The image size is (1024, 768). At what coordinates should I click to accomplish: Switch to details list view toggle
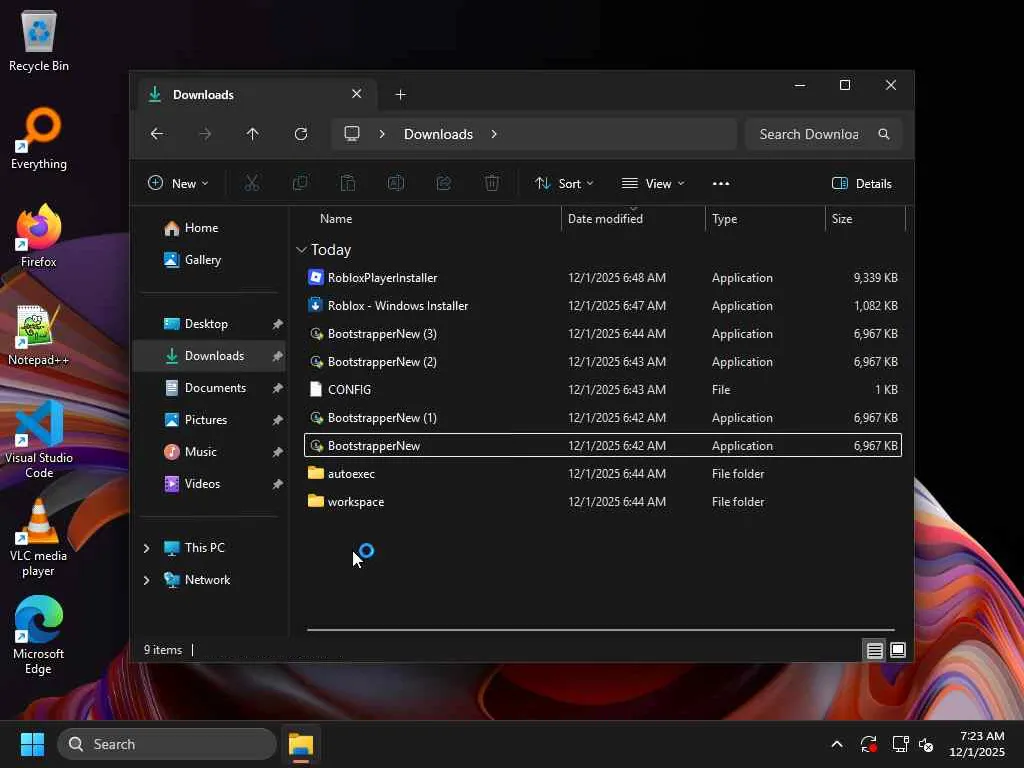pos(874,650)
